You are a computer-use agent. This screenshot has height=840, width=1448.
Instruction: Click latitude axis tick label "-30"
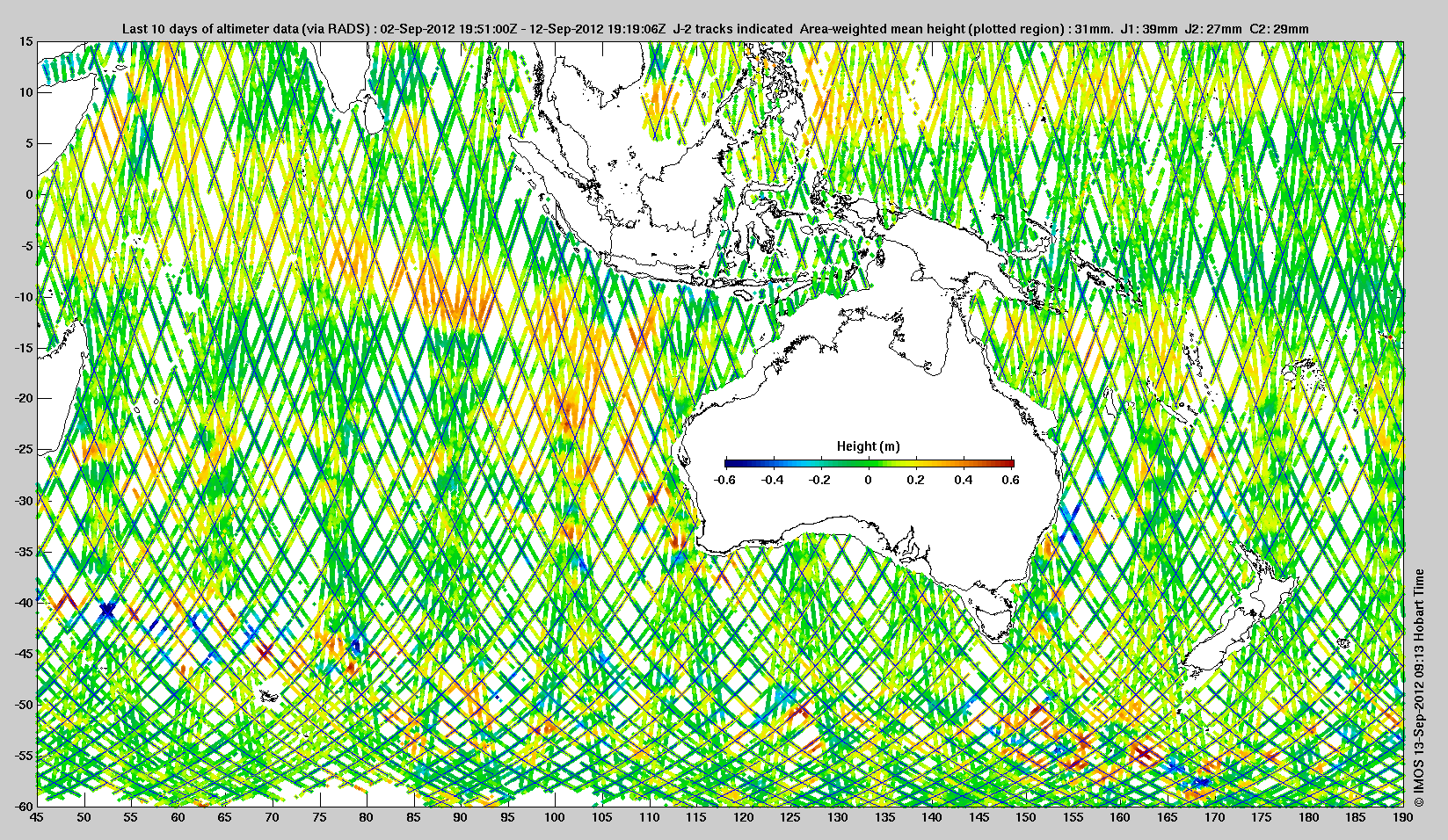click(24, 501)
